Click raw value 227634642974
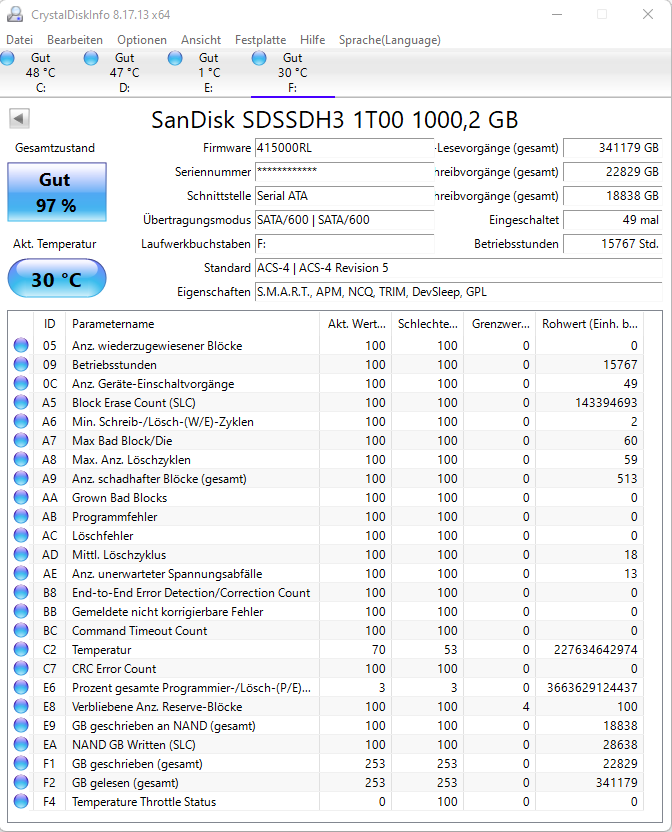Viewport: 672px width, 832px height. coord(596,649)
